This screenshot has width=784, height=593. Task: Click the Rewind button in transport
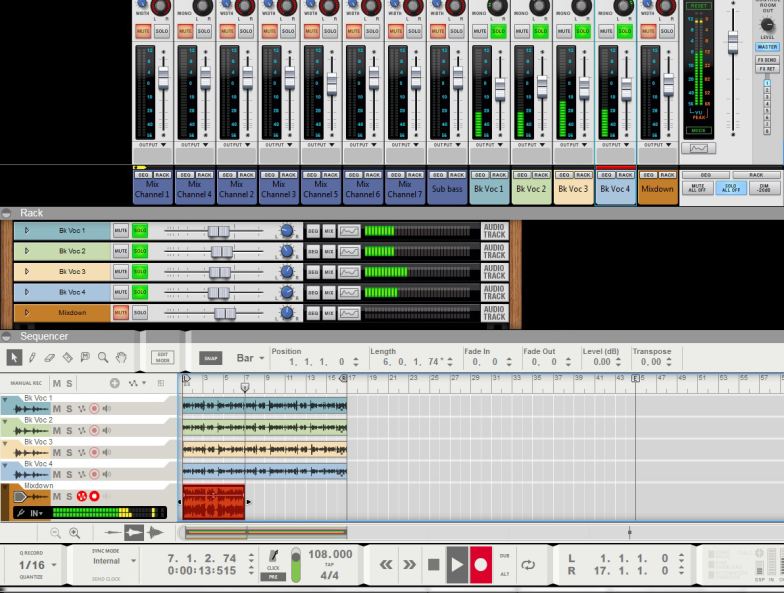click(x=385, y=565)
